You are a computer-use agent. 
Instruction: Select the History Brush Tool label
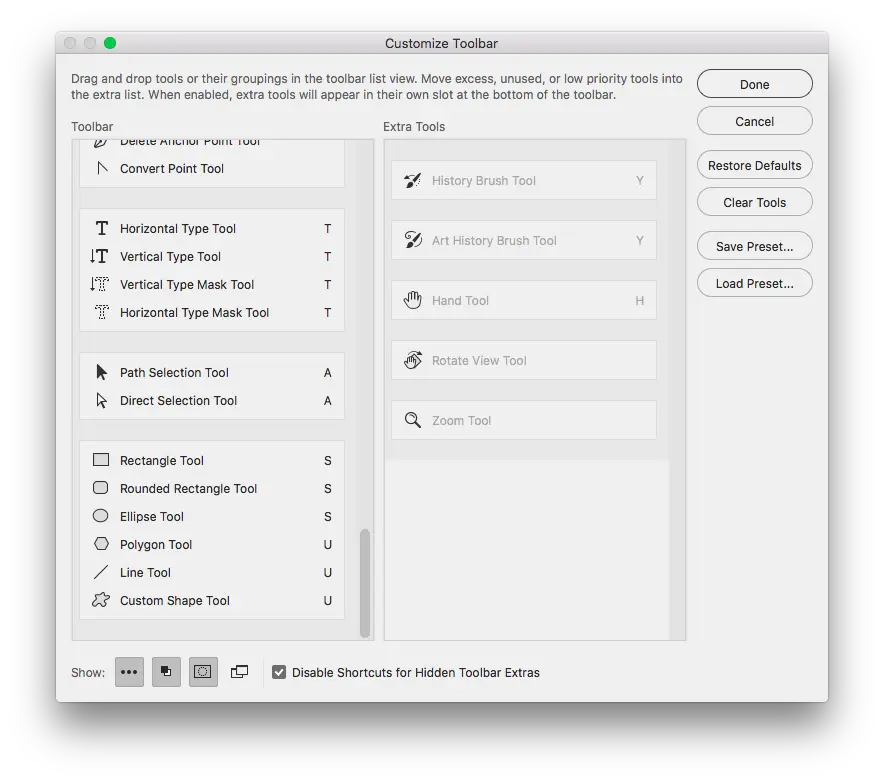coord(484,180)
